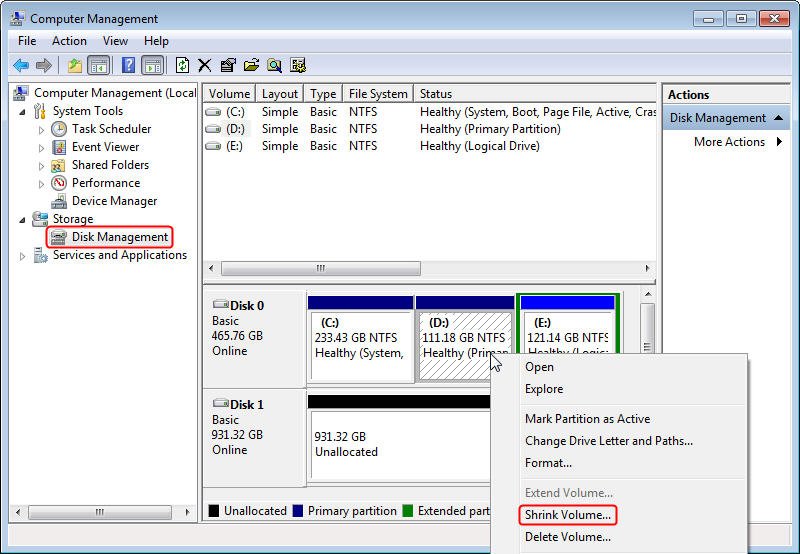Click the Storage icon in tree
800x554 pixels.
40,219
